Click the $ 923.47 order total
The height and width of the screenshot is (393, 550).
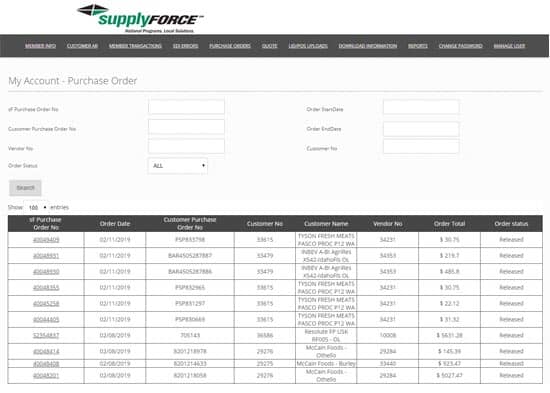[x=449, y=364]
